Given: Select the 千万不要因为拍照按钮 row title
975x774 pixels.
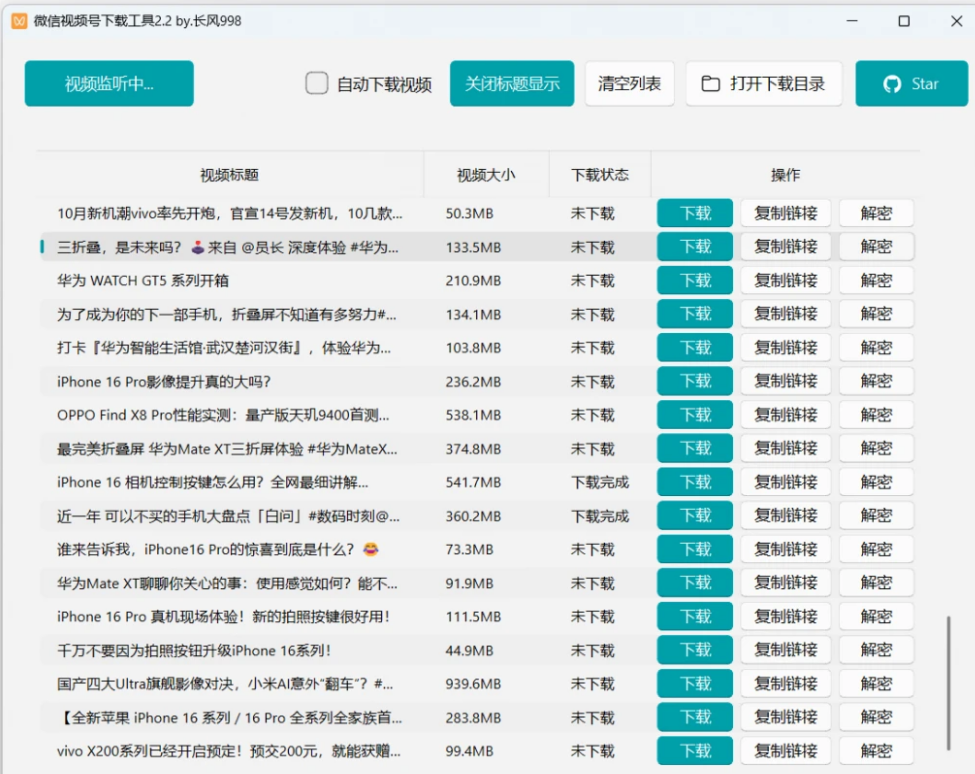Looking at the screenshot, I should pos(194,650).
